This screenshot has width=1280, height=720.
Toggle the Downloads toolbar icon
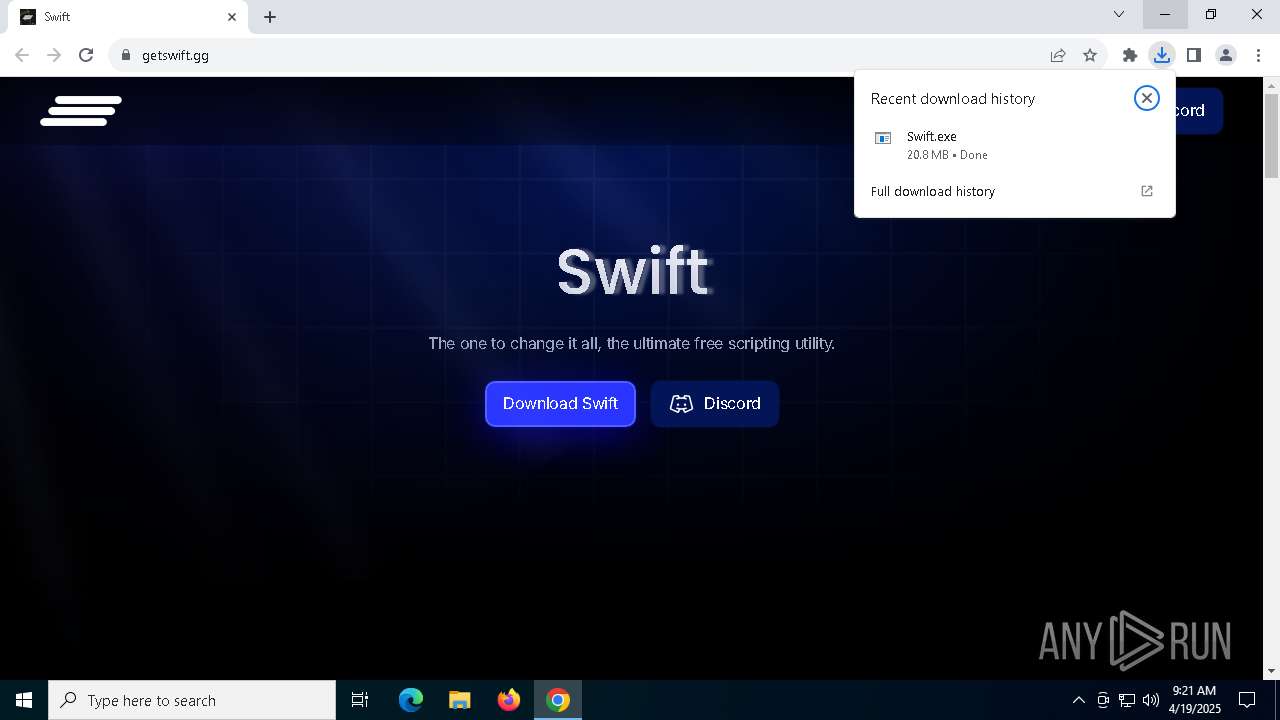[x=1162, y=55]
